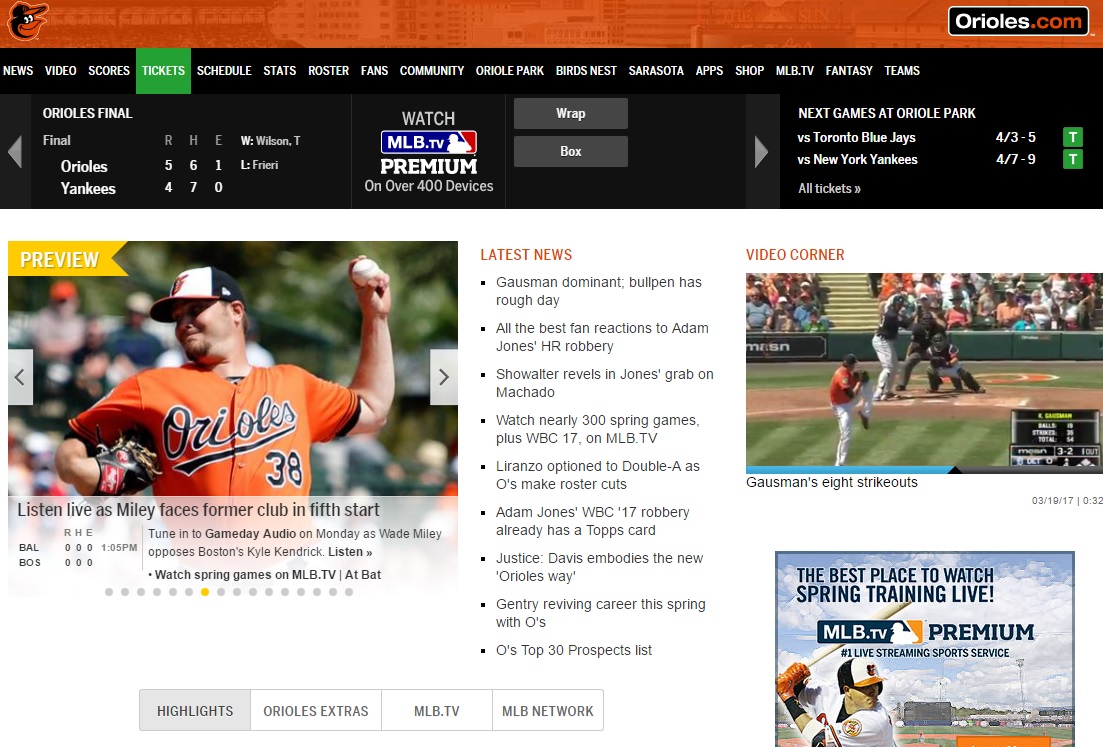
Task: Open Liranzo optioned to Double-A story
Action: point(598,475)
